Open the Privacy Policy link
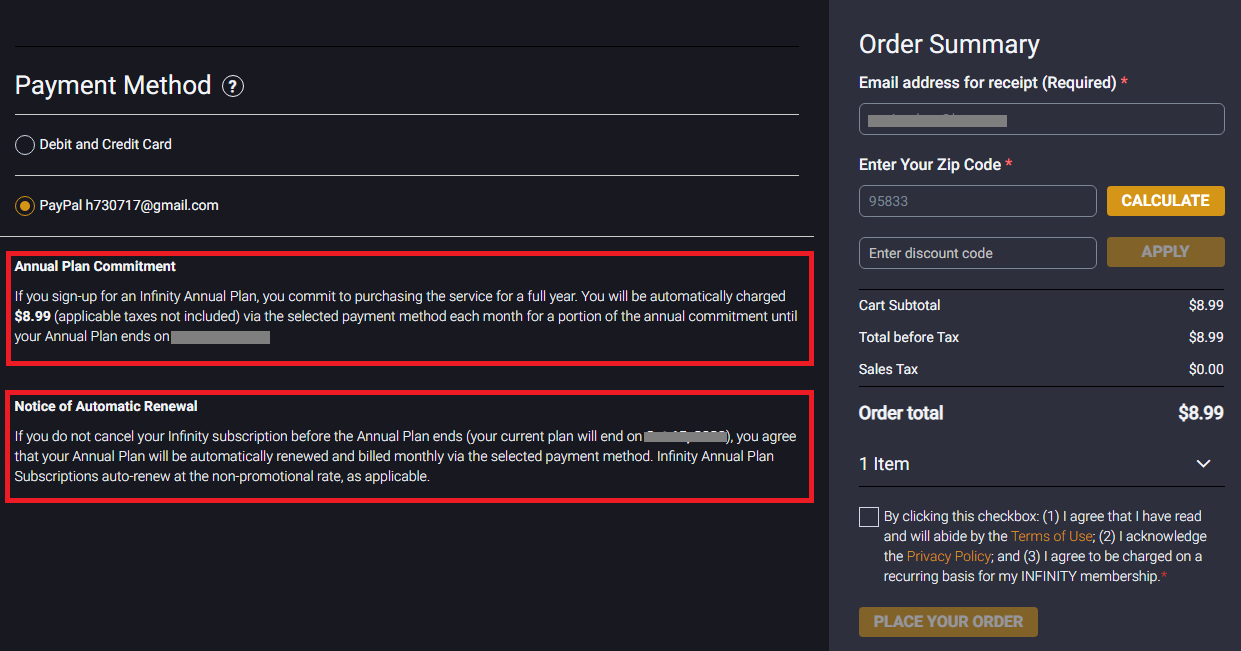 click(x=949, y=556)
